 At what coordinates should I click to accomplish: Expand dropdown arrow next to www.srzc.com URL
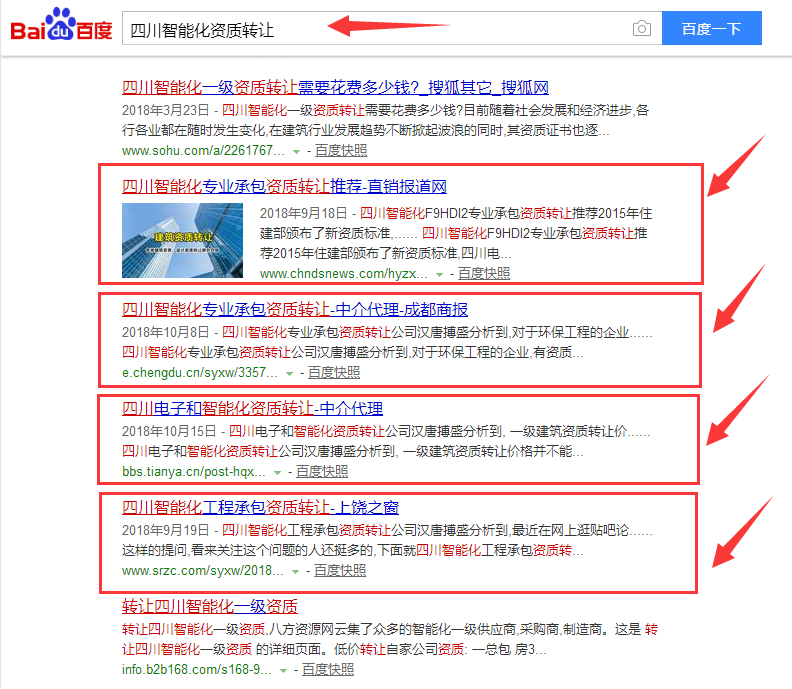tap(295, 572)
